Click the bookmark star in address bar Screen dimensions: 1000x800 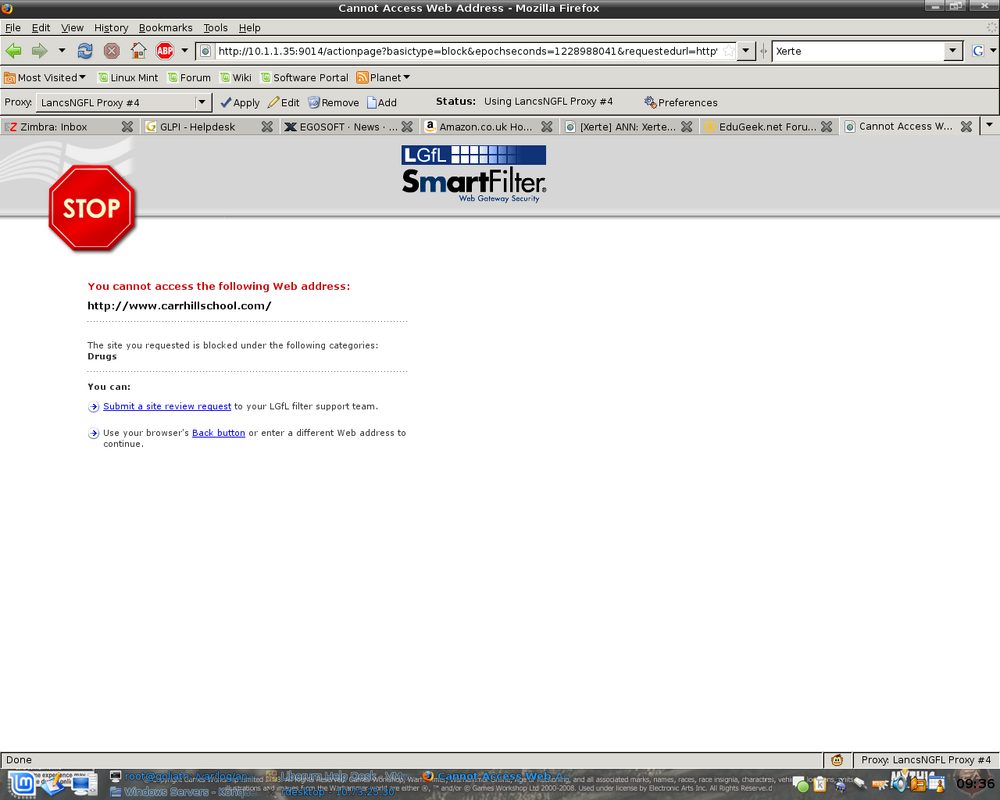coord(728,51)
